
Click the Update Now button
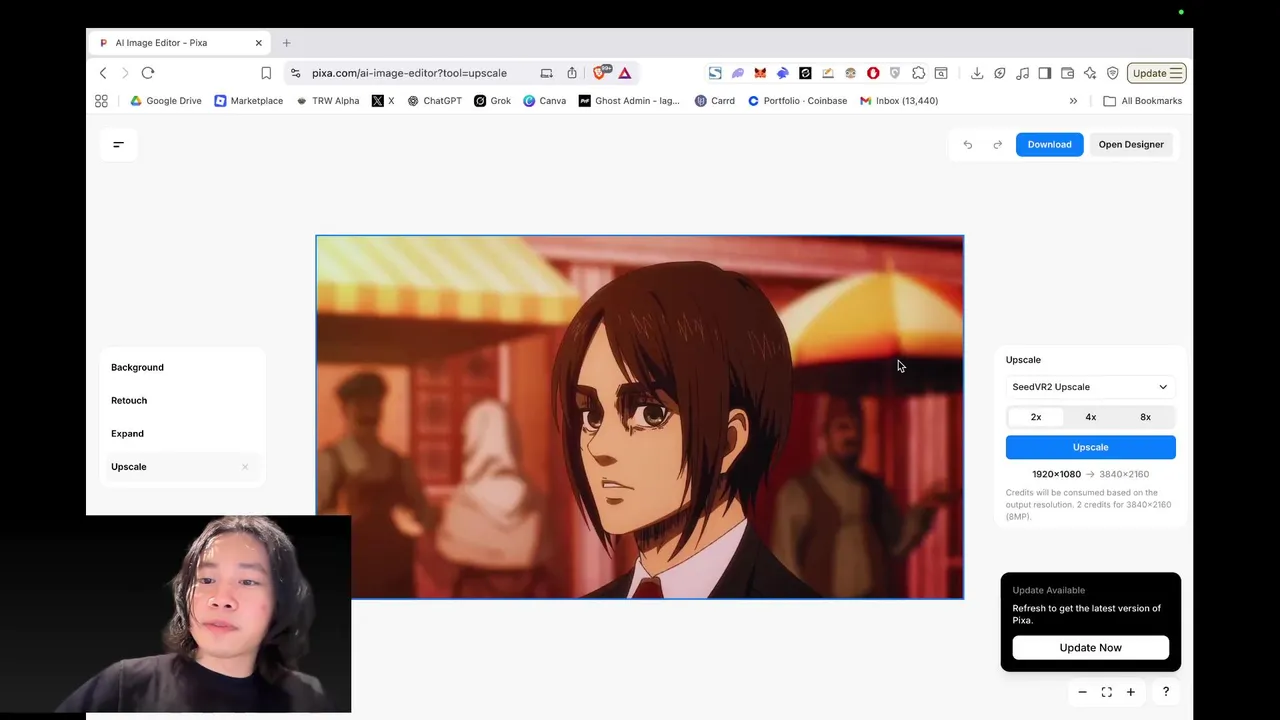point(1090,648)
